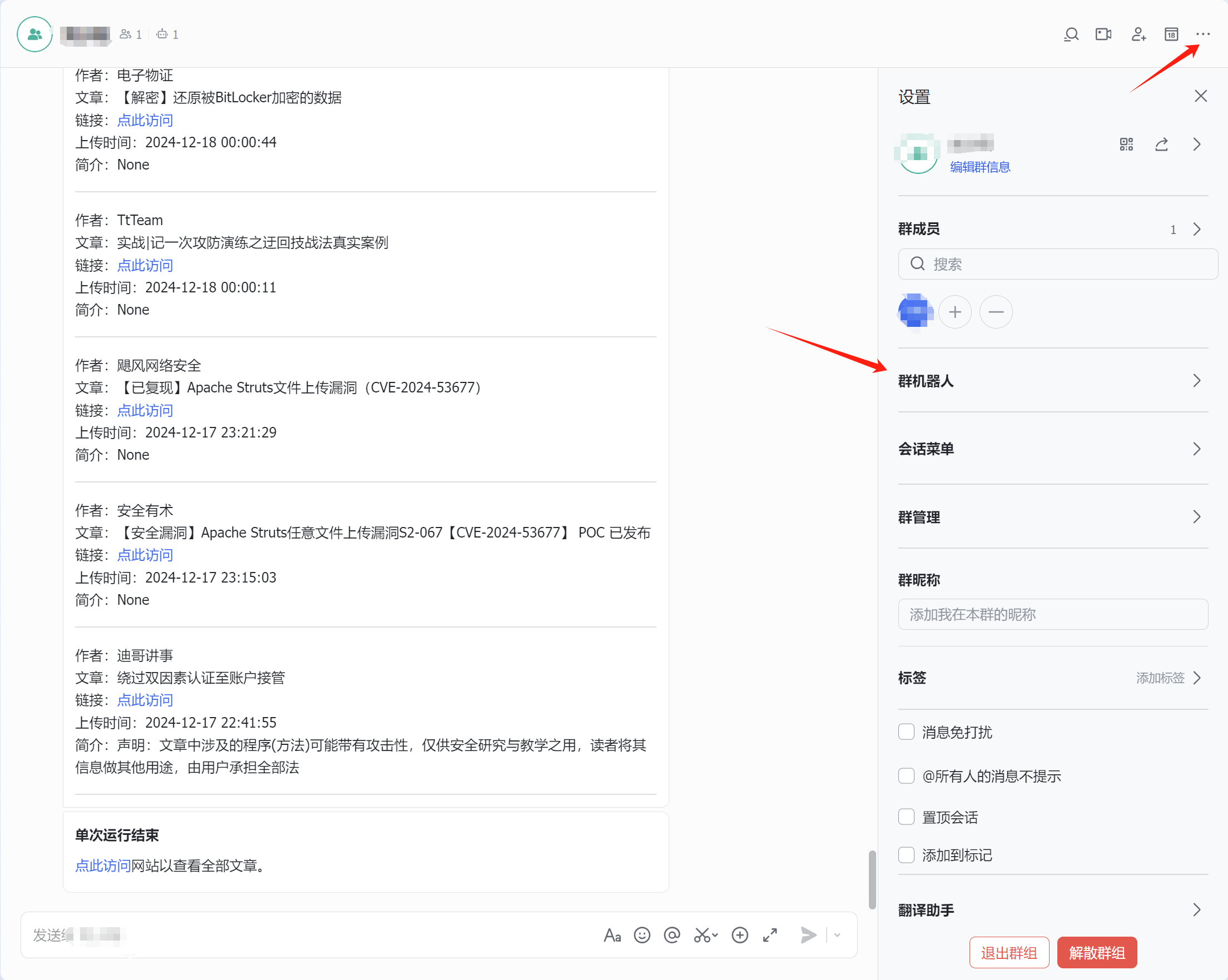Open 点此访问 link for 安全有术 article

(145, 555)
